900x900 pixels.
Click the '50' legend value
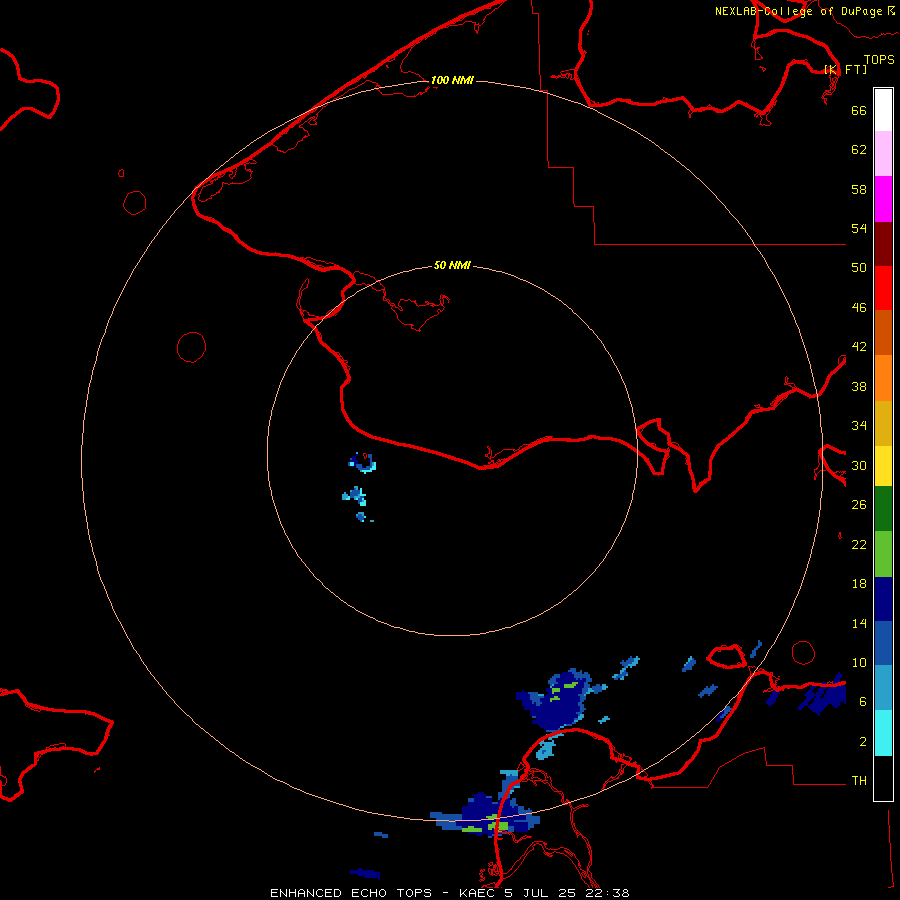coord(859,268)
